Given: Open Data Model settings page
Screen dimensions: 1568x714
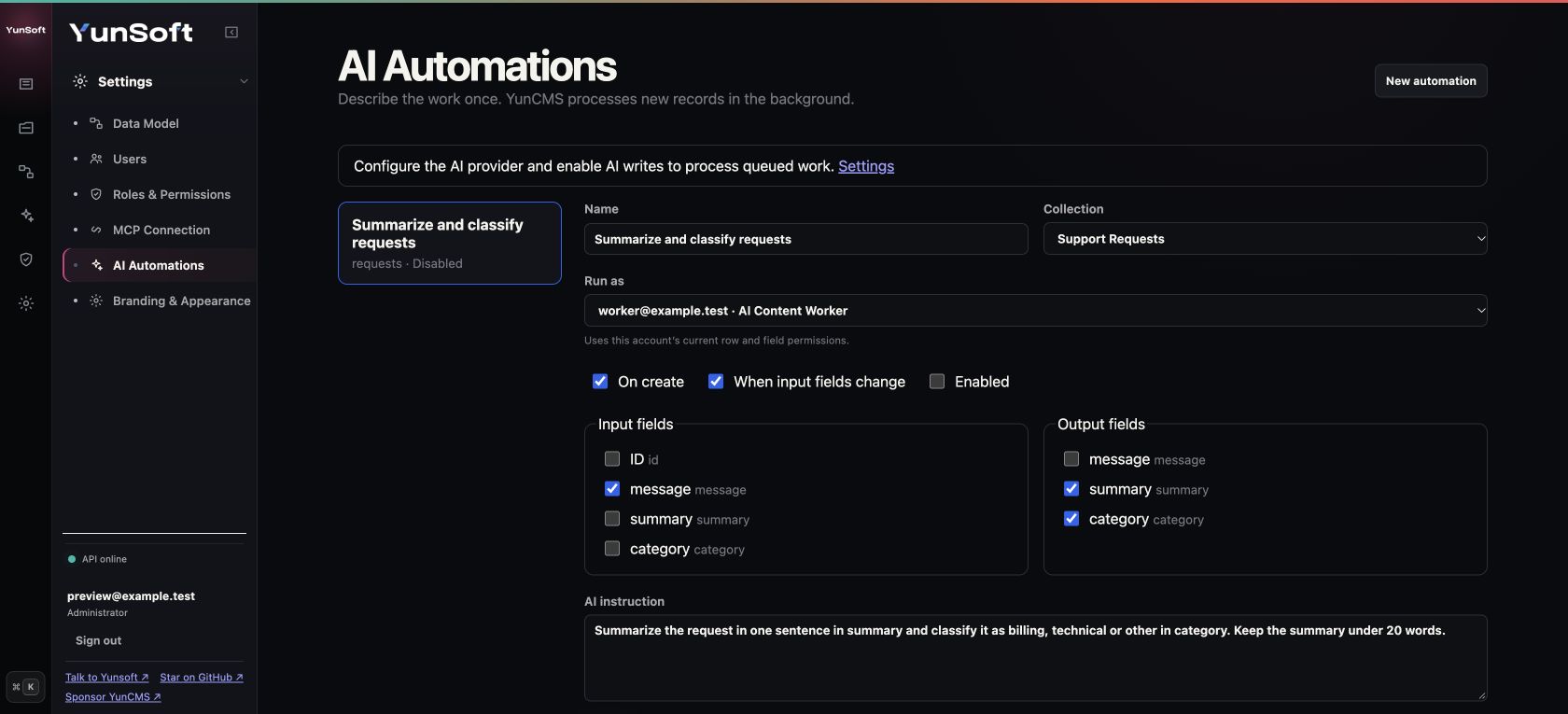Looking at the screenshot, I should pyautogui.click(x=146, y=123).
